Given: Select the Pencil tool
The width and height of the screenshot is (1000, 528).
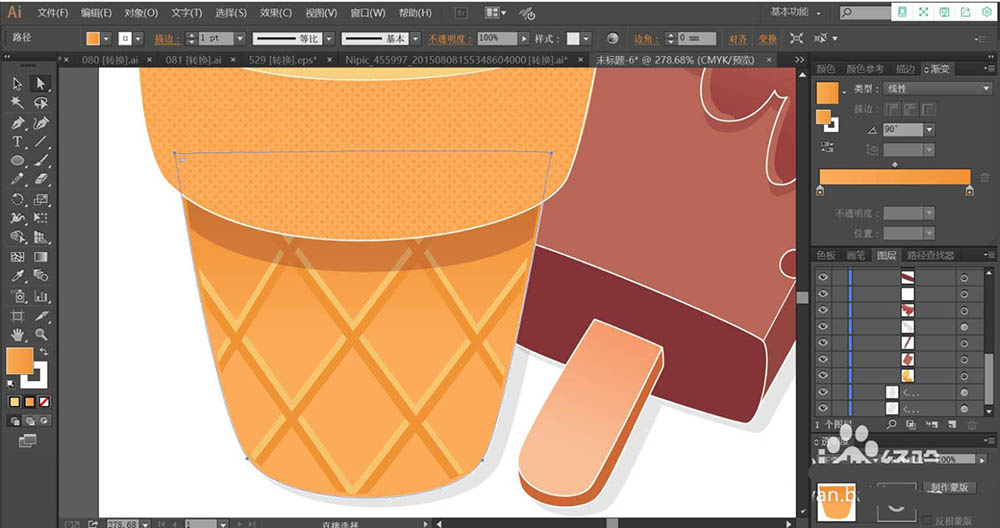Looking at the screenshot, I should pos(17,180).
